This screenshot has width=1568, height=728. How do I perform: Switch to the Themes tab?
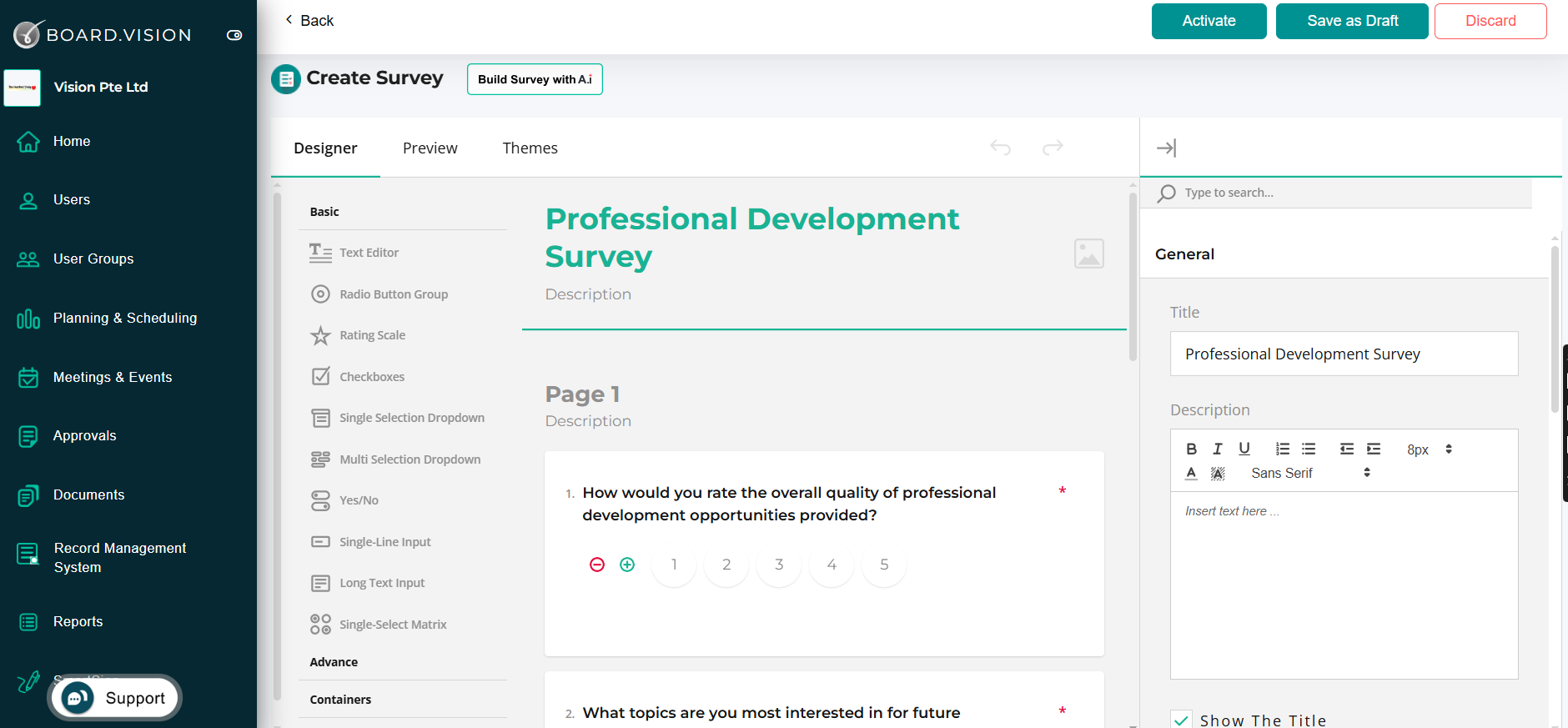[x=530, y=148]
